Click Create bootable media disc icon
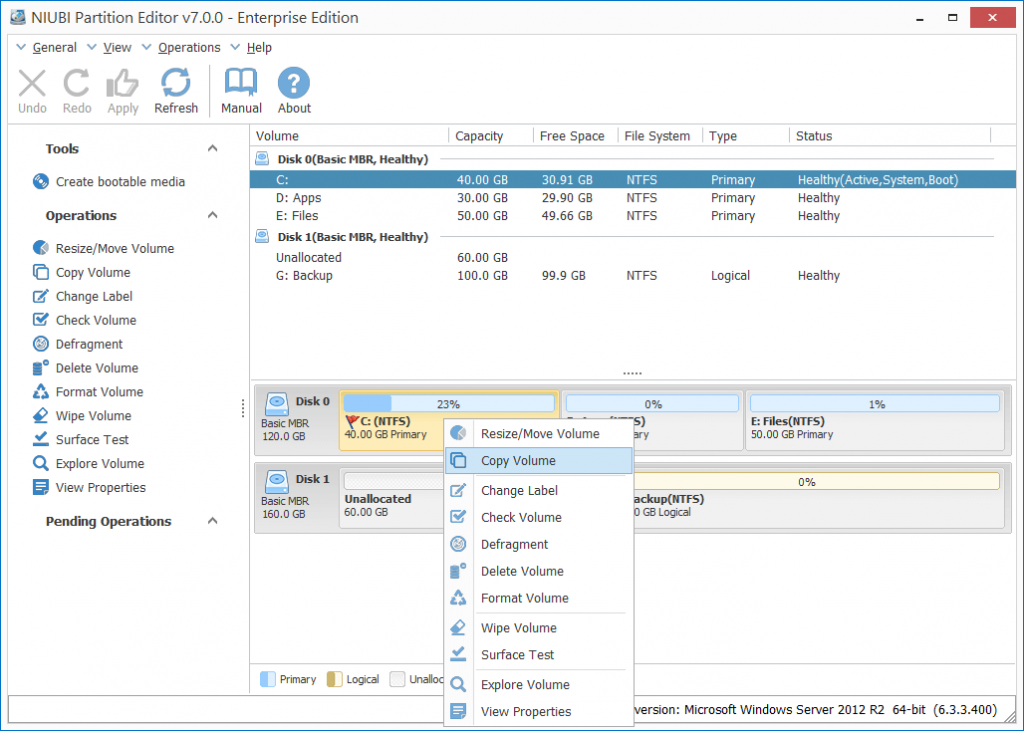The width and height of the screenshot is (1024, 731). pyautogui.click(x=41, y=182)
